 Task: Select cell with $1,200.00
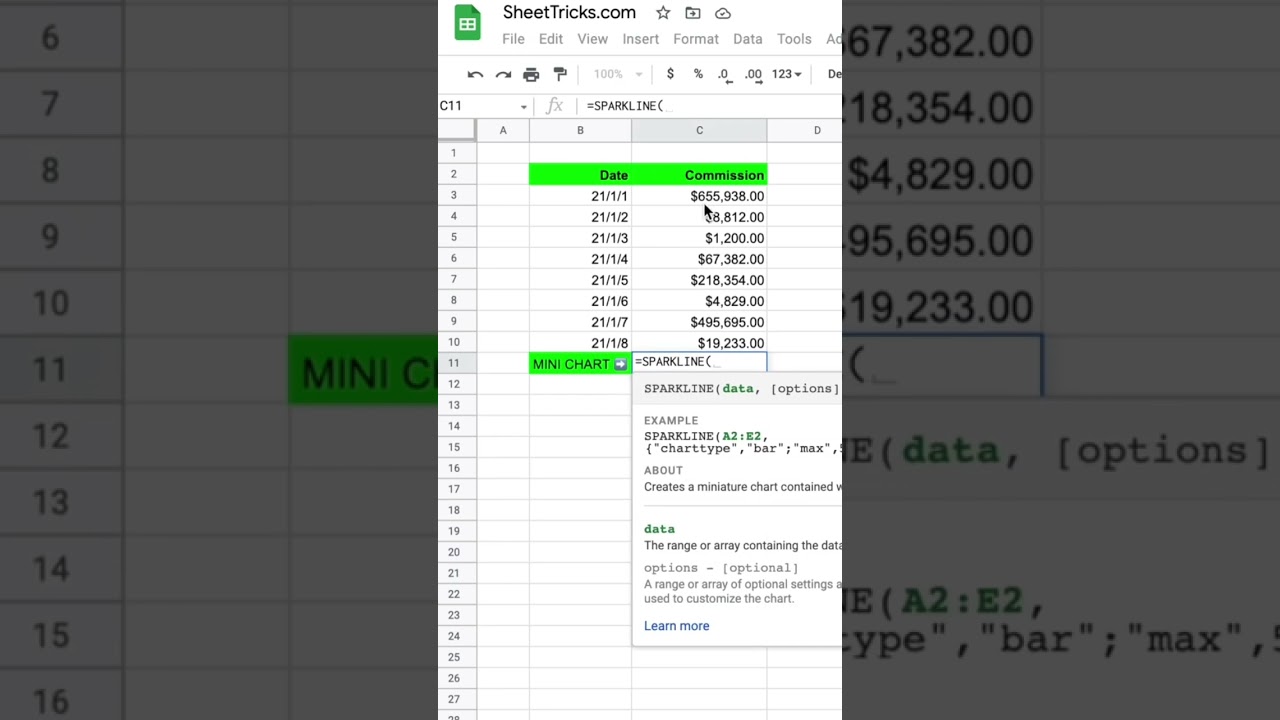point(699,238)
